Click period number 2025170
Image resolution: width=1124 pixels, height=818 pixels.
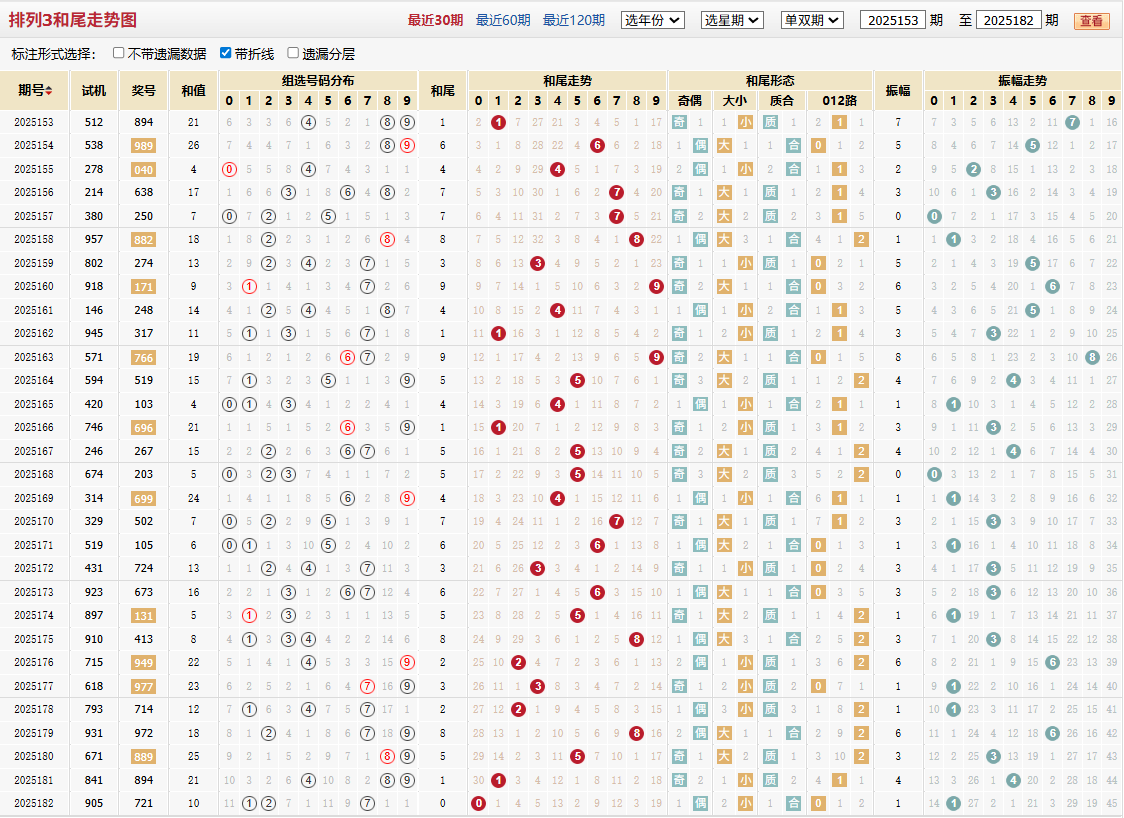(34, 521)
